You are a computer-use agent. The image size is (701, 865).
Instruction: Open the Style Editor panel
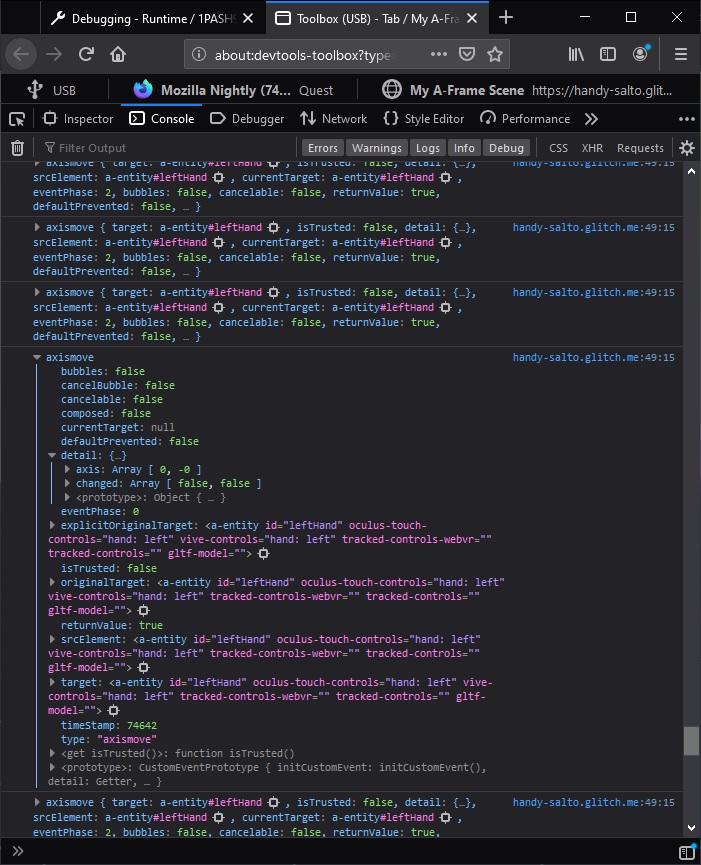pos(424,119)
